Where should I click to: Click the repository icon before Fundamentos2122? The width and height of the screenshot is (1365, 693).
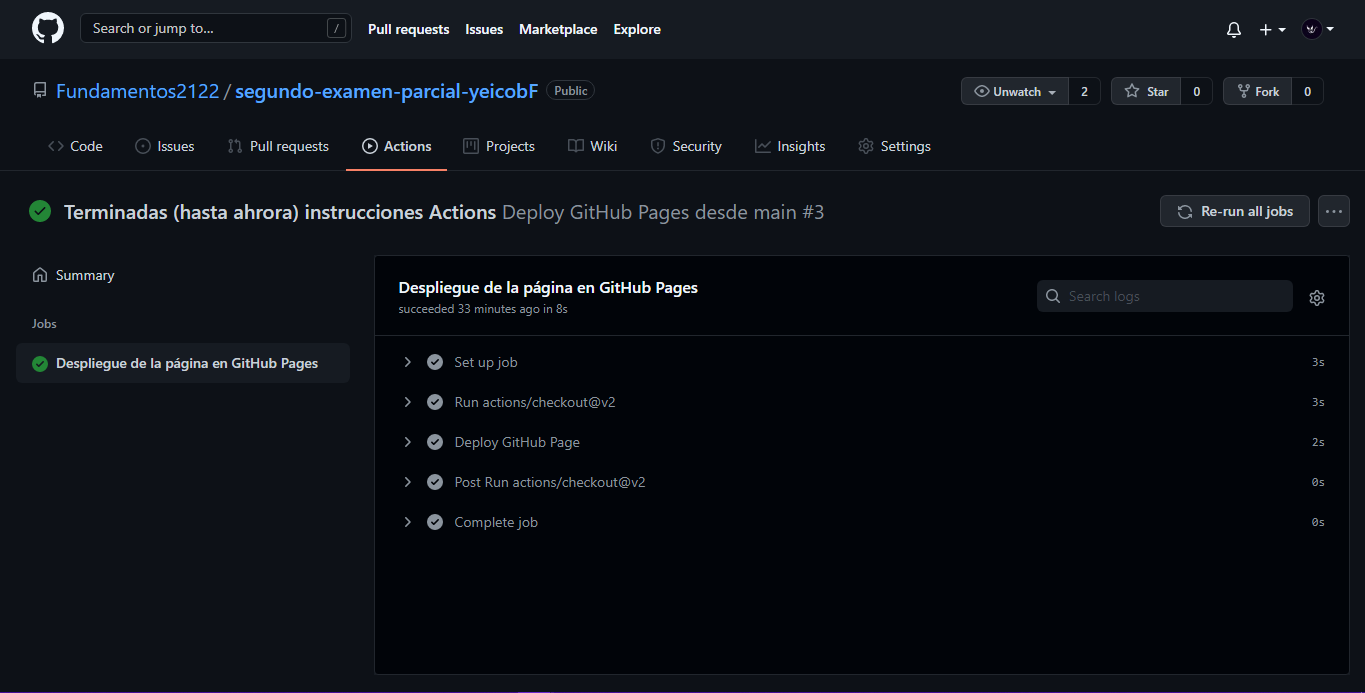coord(40,91)
